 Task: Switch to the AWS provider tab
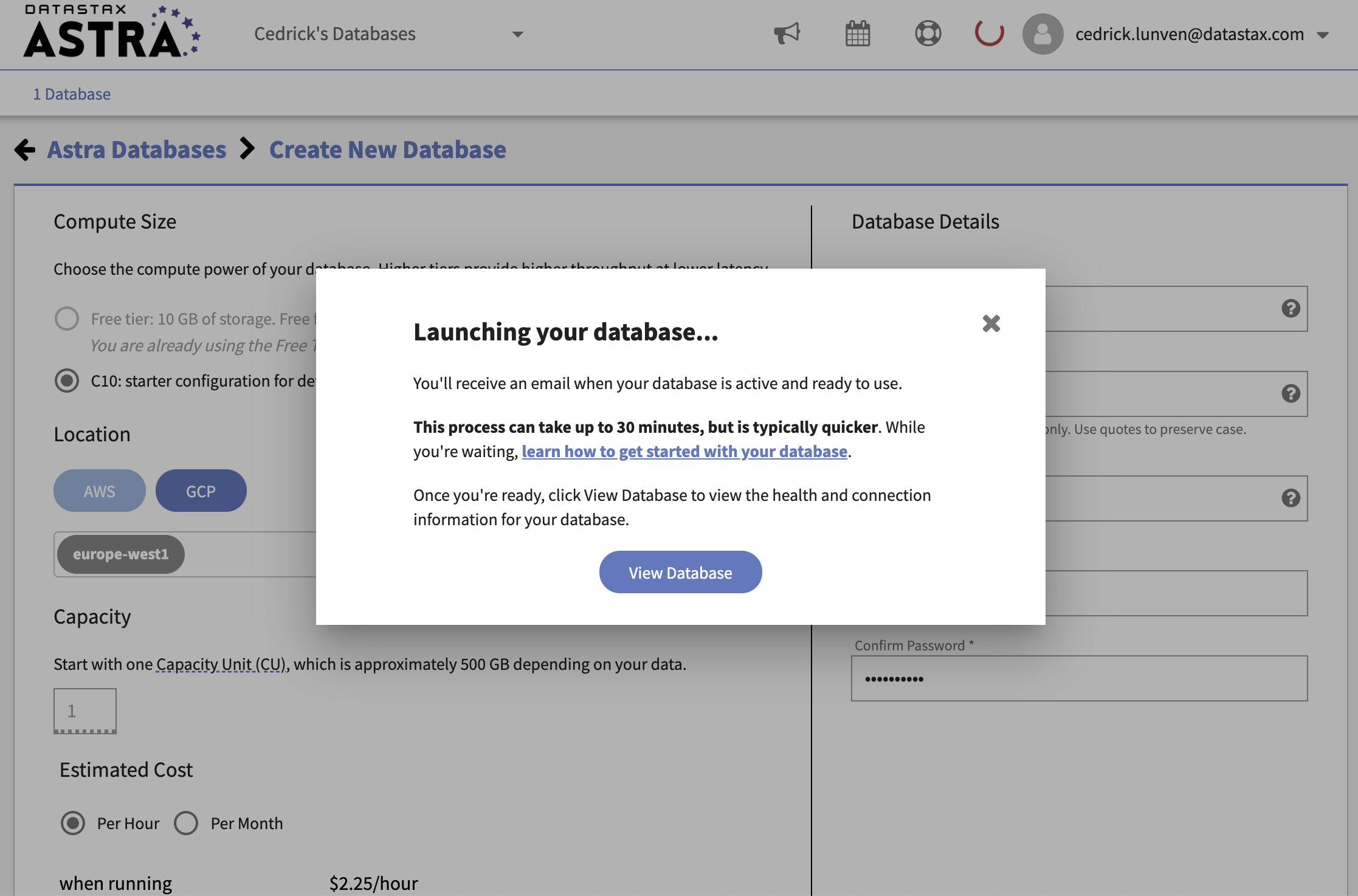coord(100,491)
